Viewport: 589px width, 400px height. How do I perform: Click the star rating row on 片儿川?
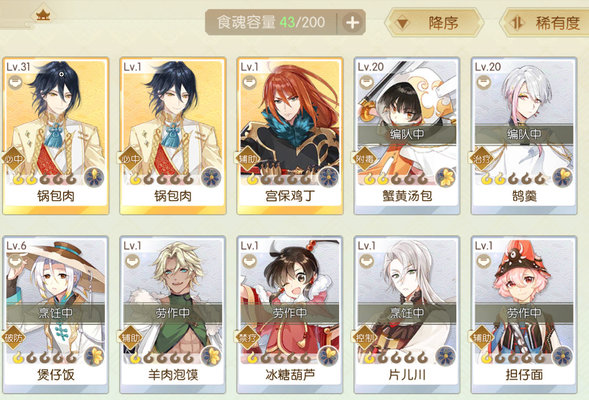click(x=396, y=356)
